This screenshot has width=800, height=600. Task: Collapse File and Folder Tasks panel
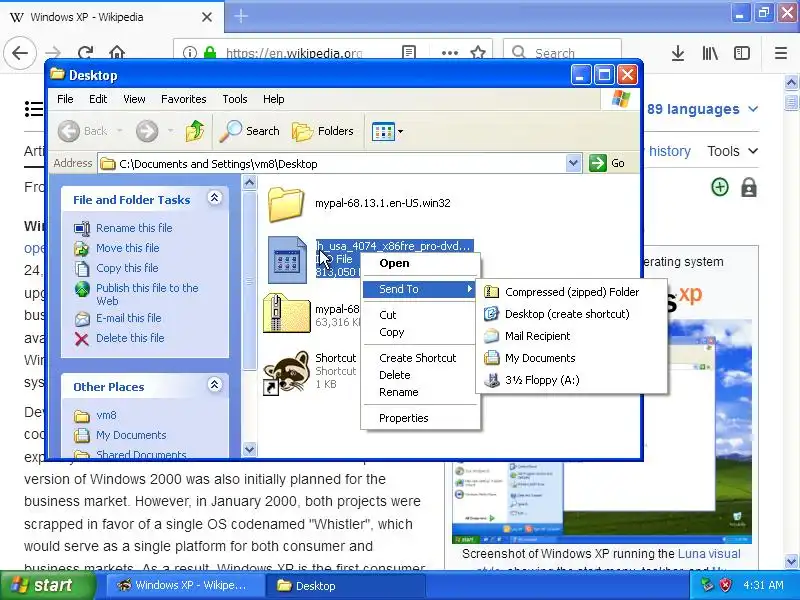tap(214, 198)
